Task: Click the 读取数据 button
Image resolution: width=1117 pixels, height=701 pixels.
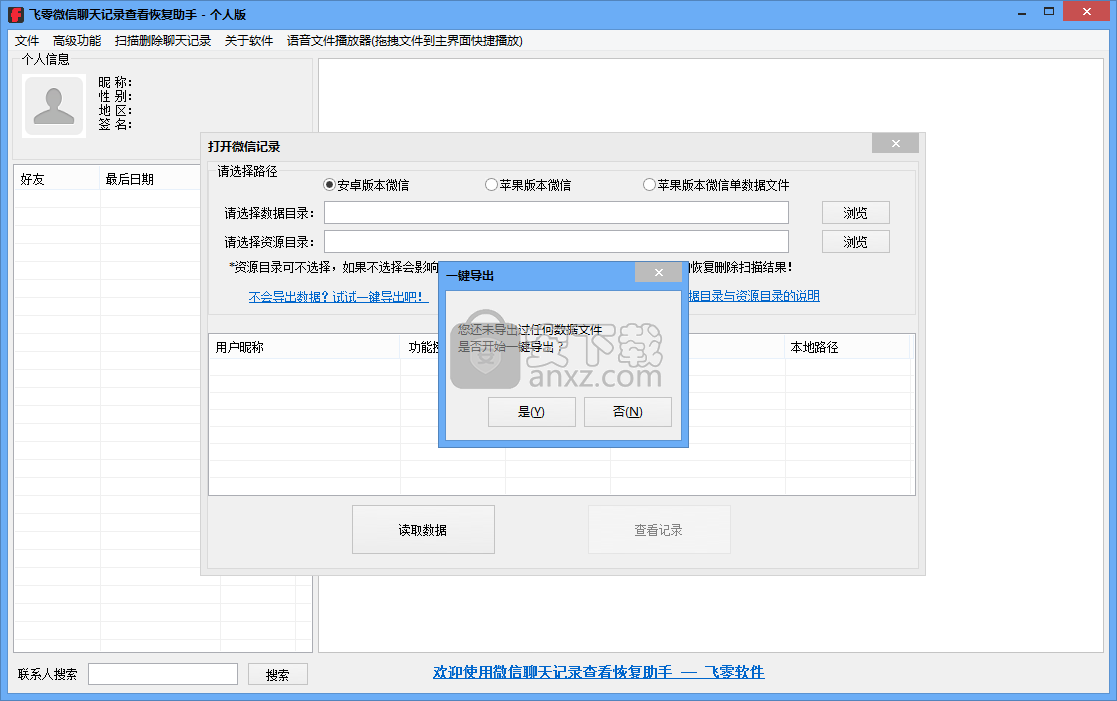Action: [423, 530]
